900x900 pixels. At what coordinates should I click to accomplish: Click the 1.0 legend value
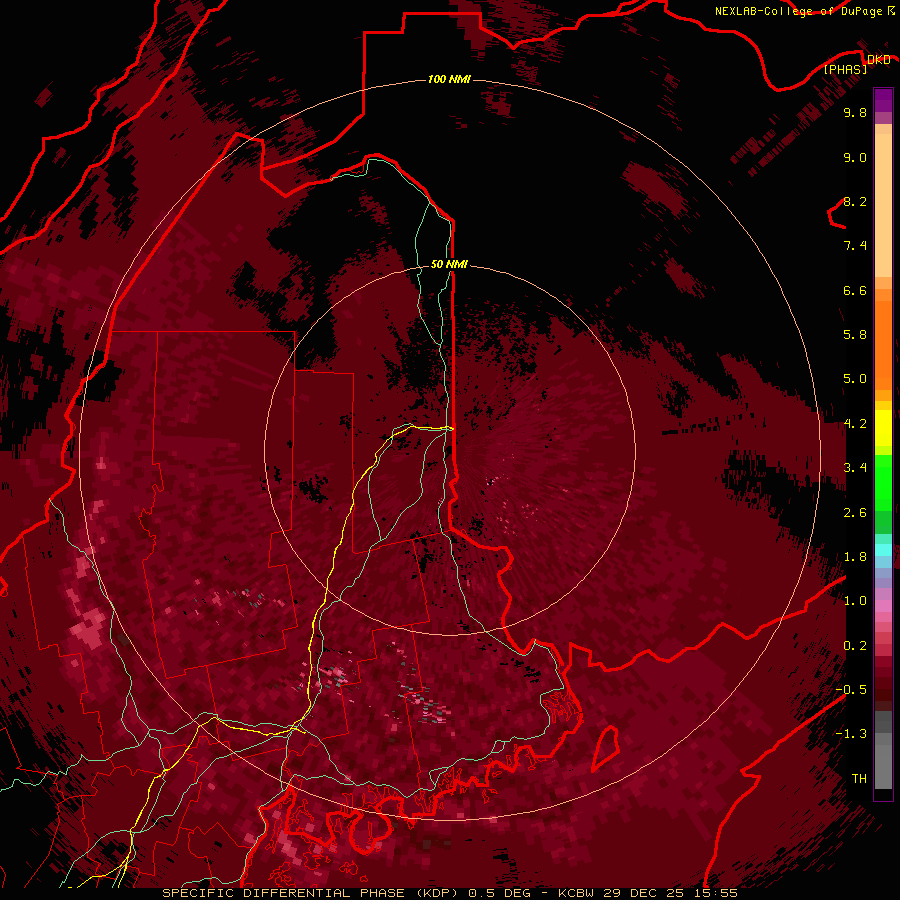pos(855,601)
